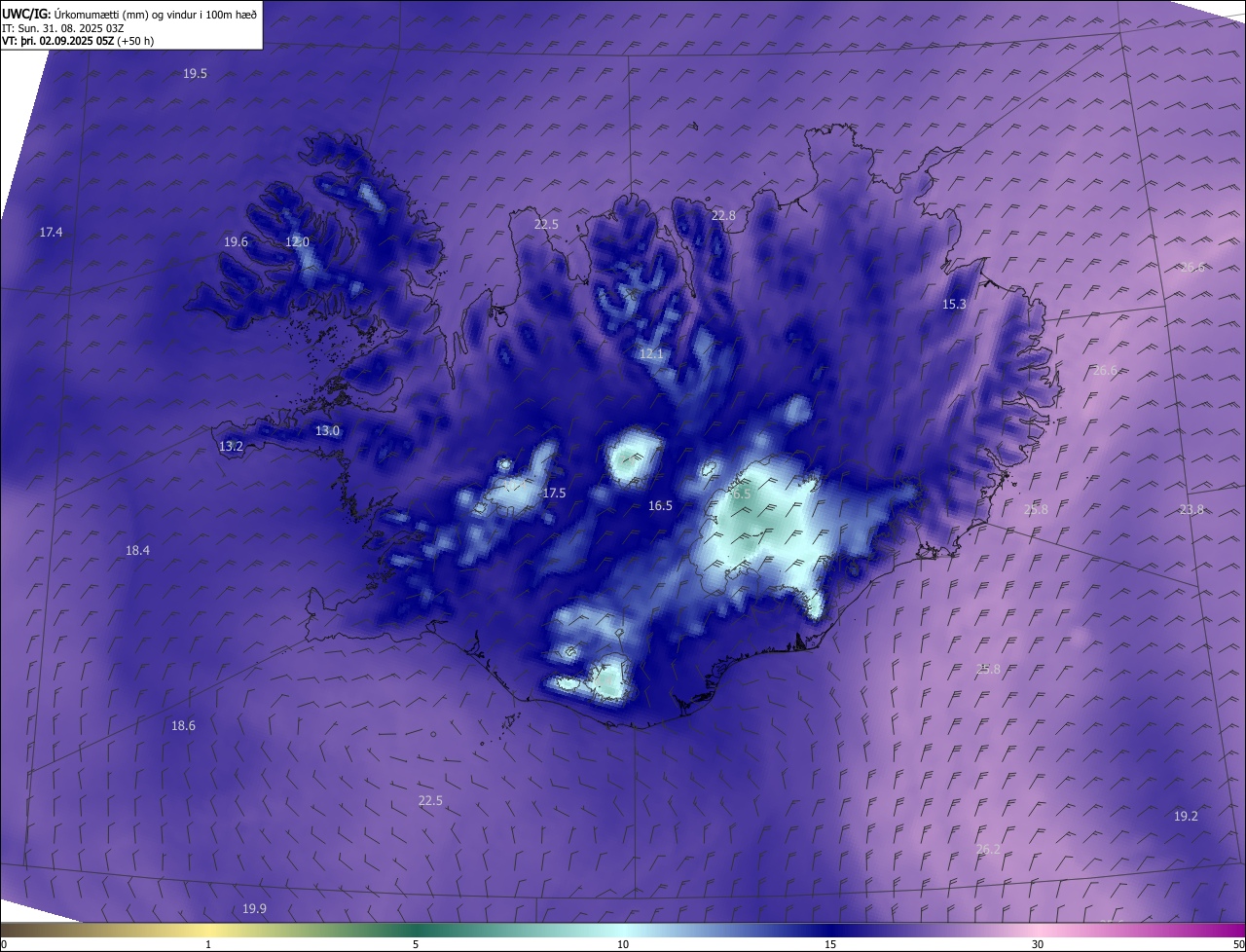This screenshot has width=1246, height=952.
Task: Click the colorbar tick label 0
Action: pyautogui.click(x=4, y=944)
